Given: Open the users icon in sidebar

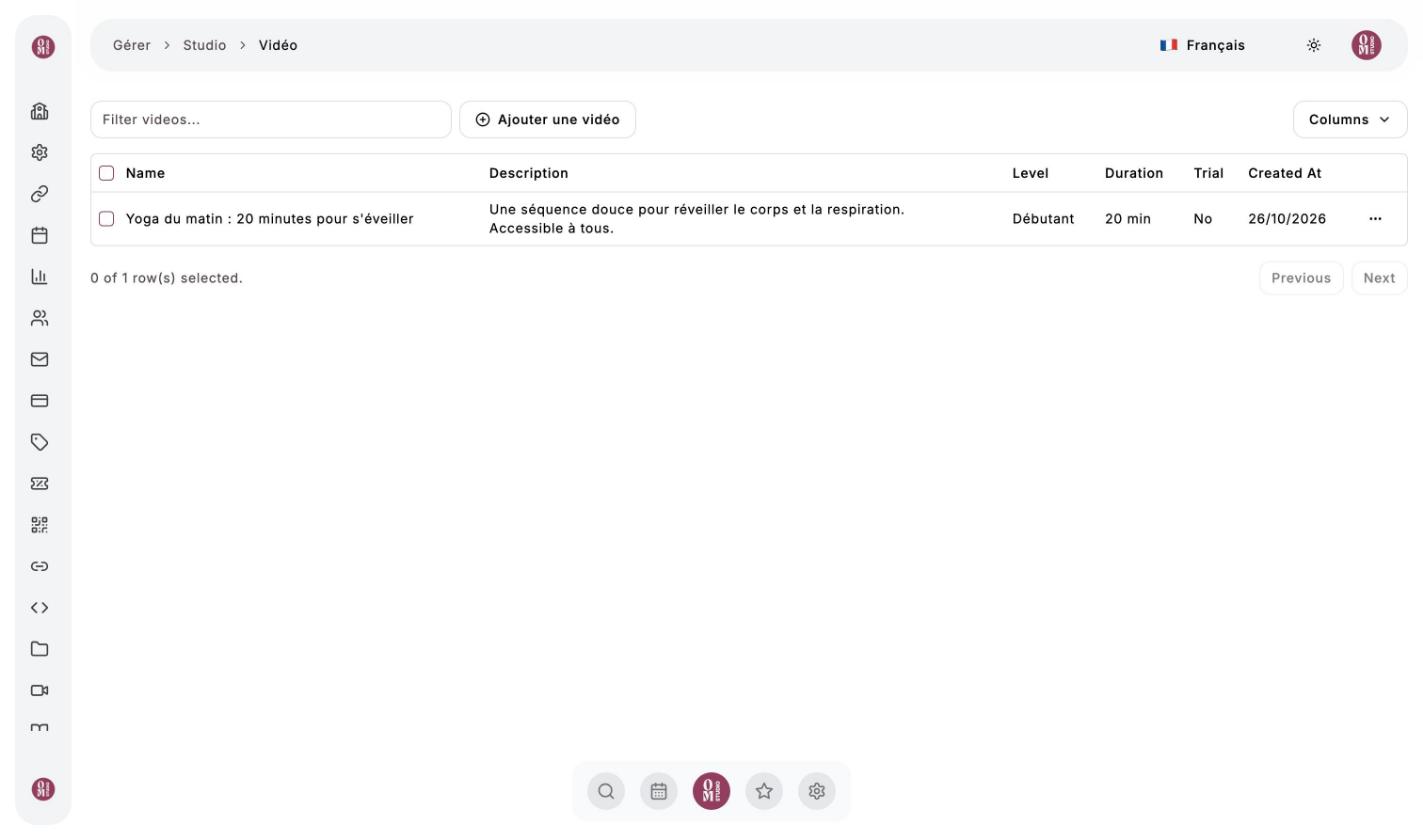Looking at the screenshot, I should [40, 318].
